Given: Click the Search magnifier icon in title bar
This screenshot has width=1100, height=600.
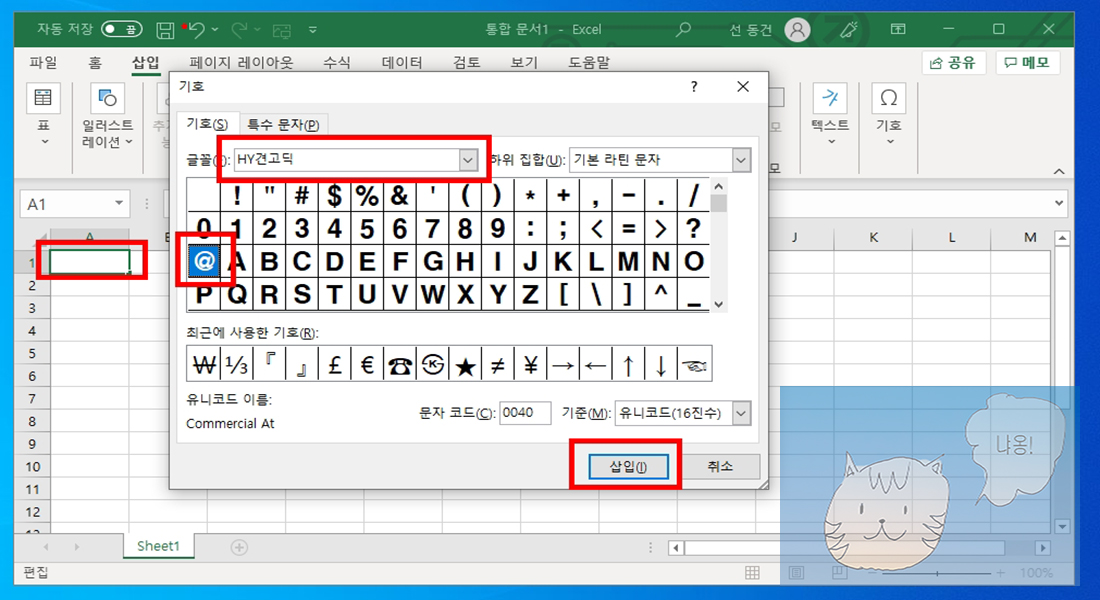Looking at the screenshot, I should tap(683, 29).
